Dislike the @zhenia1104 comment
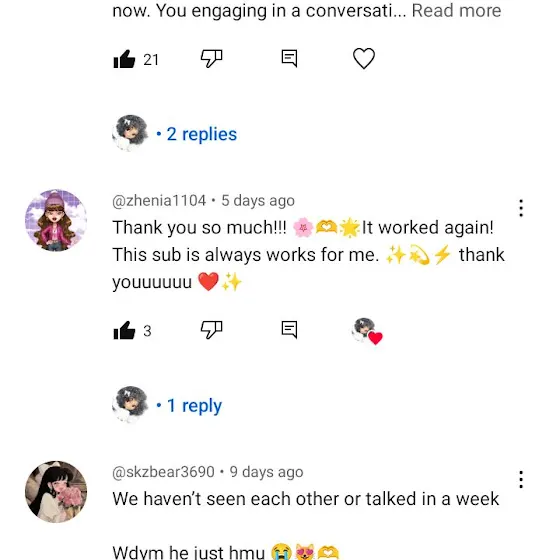 click(x=211, y=330)
